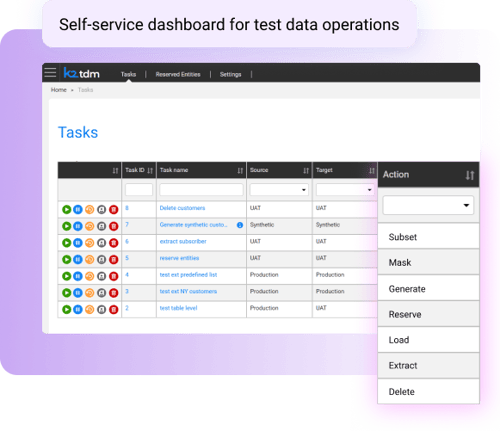Viewport: 500px width, 431px height.
Task: Run the test ext predefined list task
Action: (x=66, y=276)
